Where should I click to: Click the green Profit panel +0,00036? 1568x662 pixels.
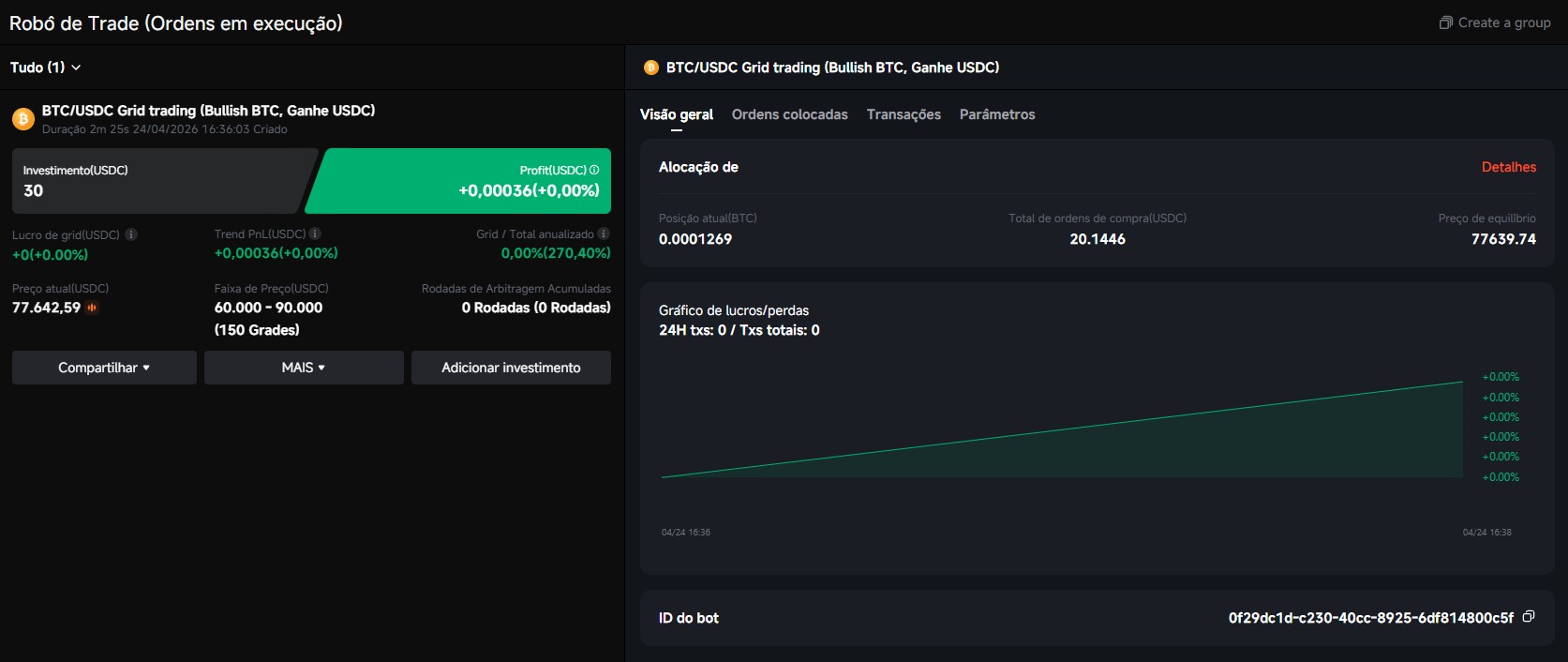tap(459, 181)
